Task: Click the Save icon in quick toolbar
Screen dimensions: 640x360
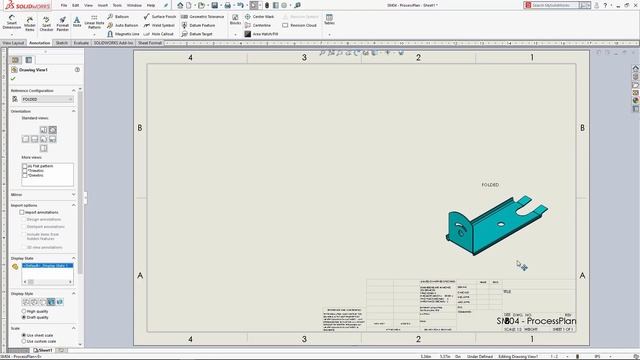Action: point(215,5)
